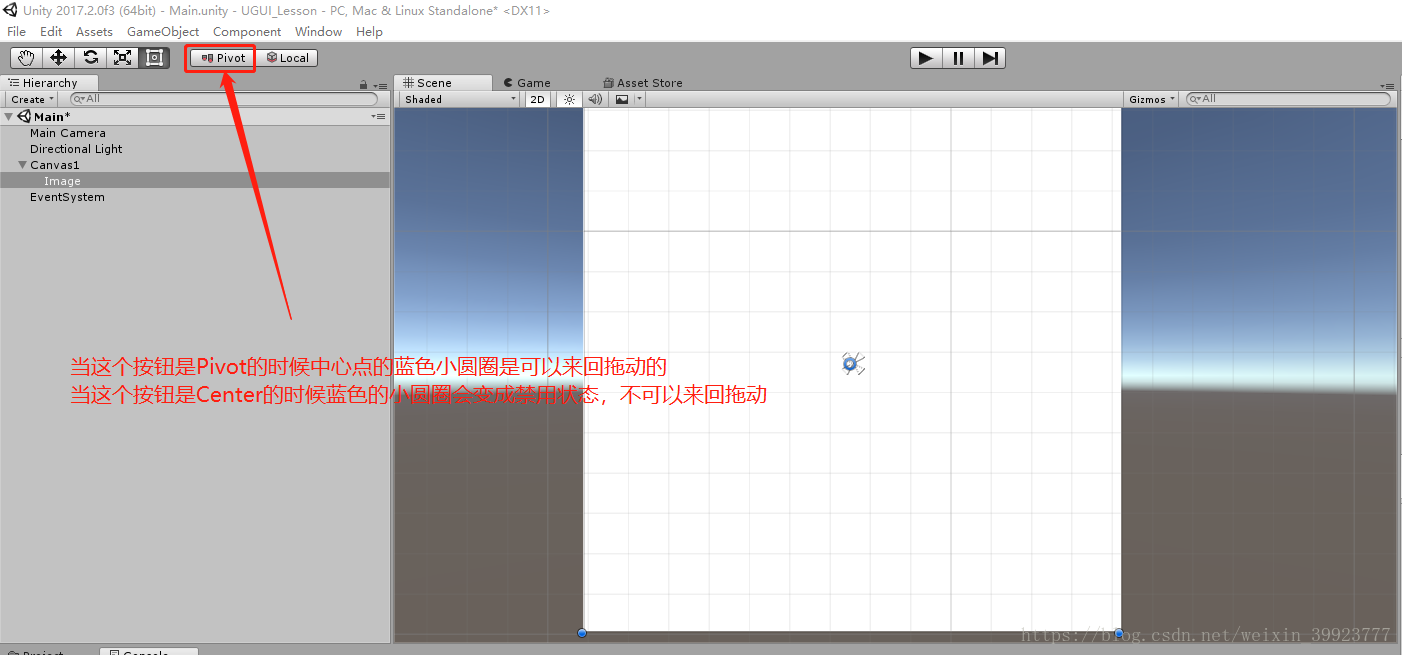The image size is (1402, 655).
Task: Select the Rect Transform tool
Action: 154,58
